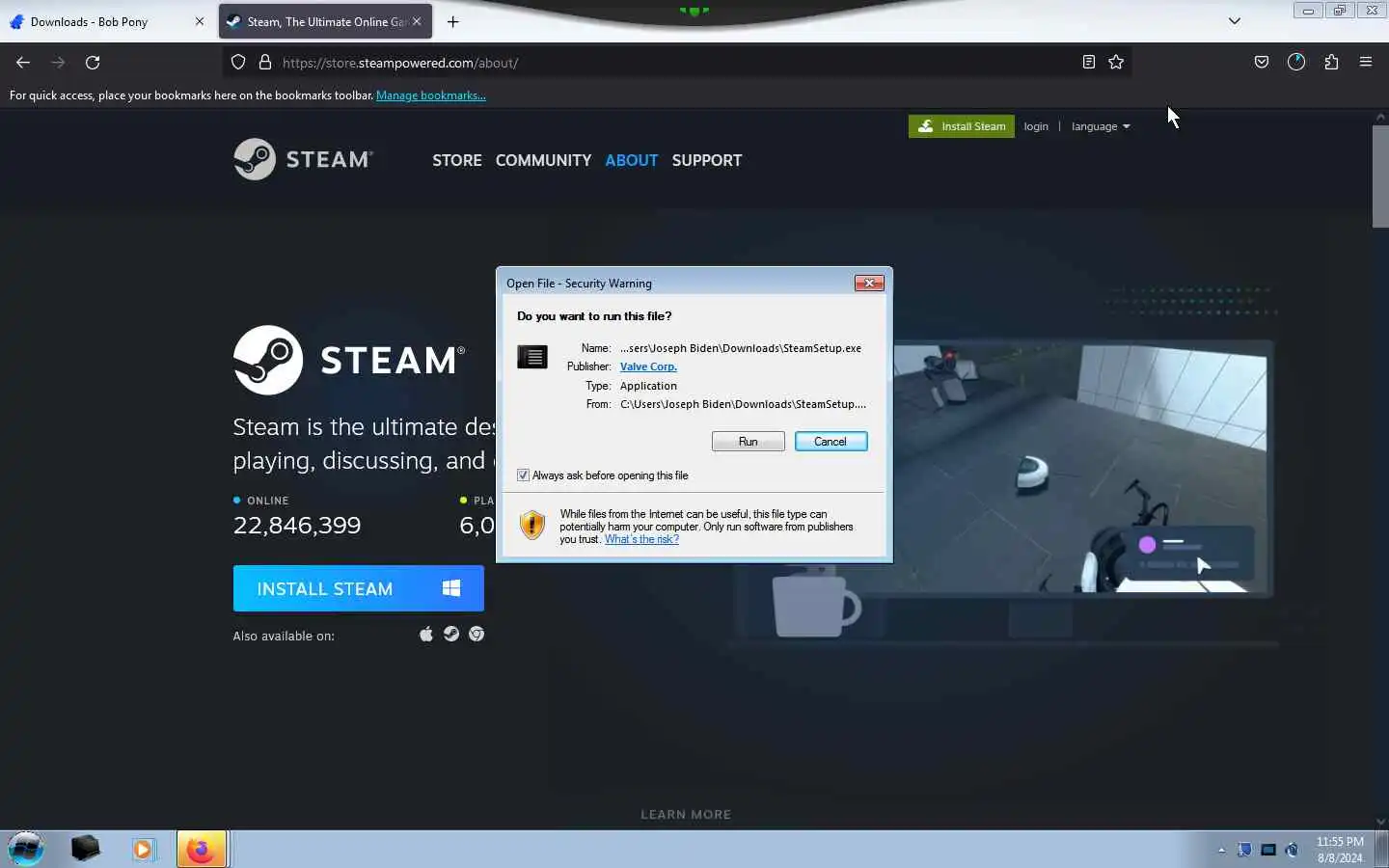
Task: Click the volume tray icon
Action: coord(1293,850)
